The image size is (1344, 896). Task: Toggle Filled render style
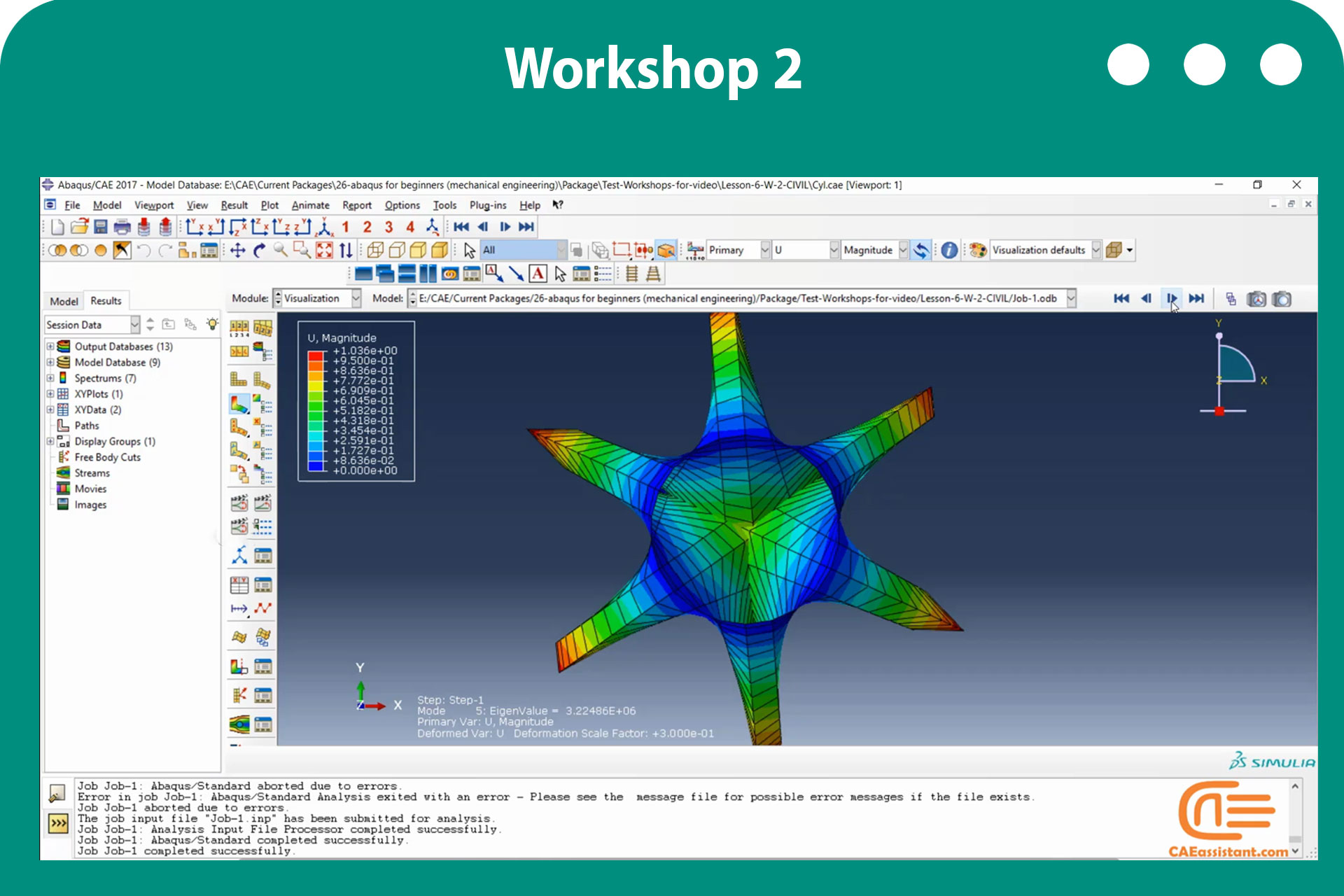[419, 250]
